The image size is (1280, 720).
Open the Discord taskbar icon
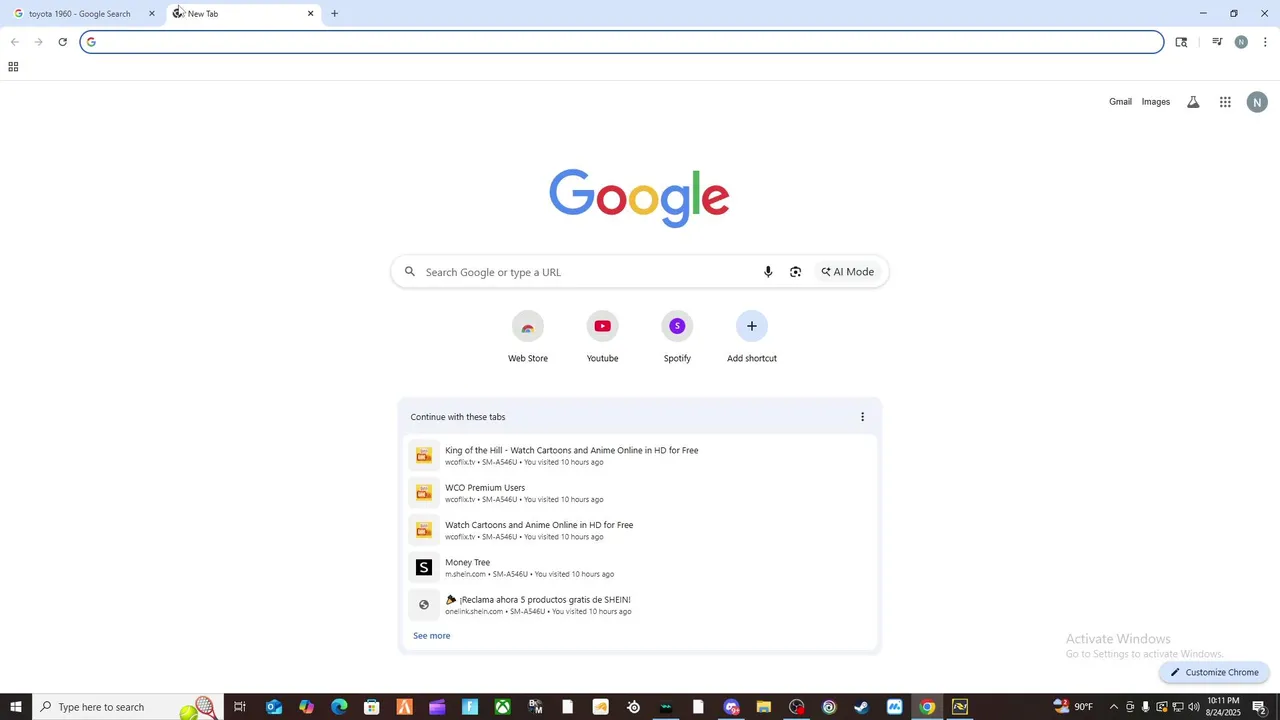[731, 707]
